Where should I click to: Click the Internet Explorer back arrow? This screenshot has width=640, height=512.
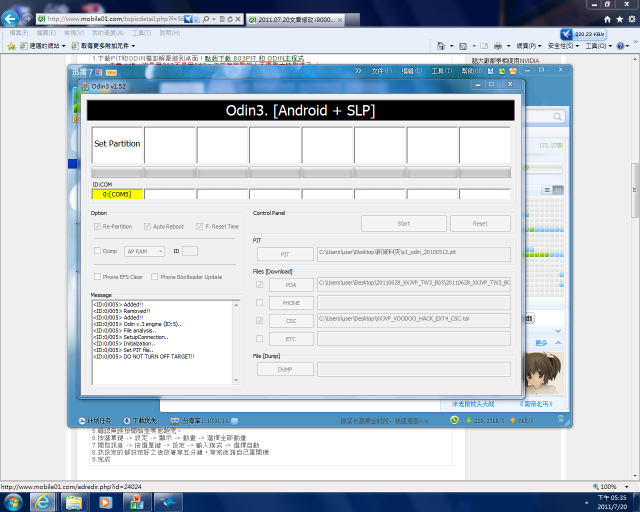(x=10, y=18)
